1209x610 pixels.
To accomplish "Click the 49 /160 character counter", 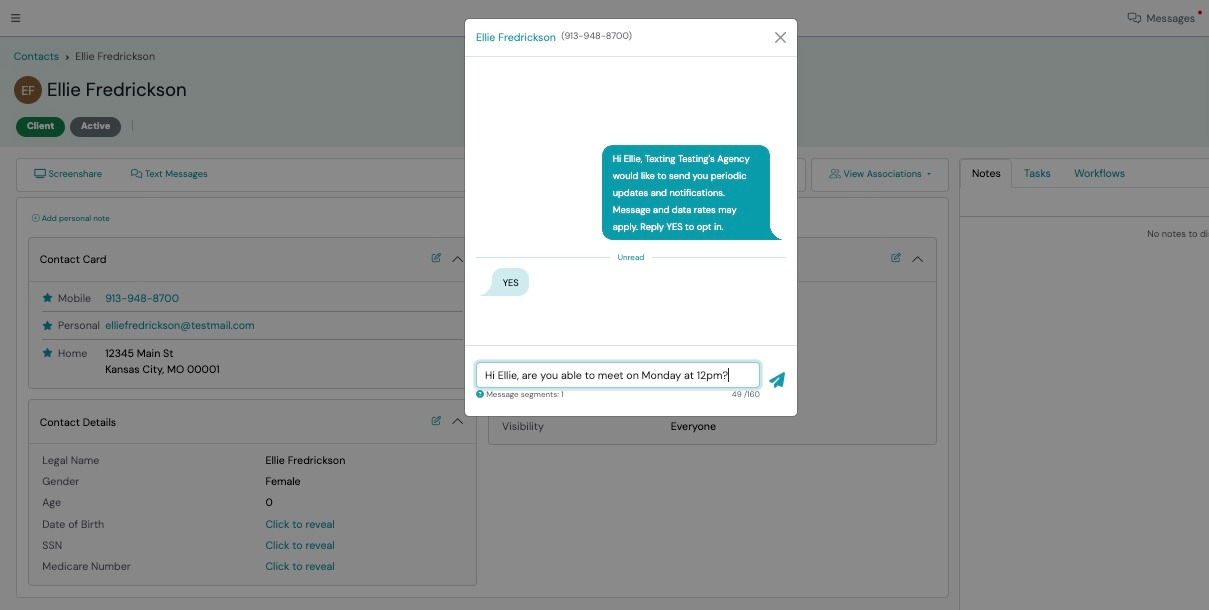I will point(745,394).
